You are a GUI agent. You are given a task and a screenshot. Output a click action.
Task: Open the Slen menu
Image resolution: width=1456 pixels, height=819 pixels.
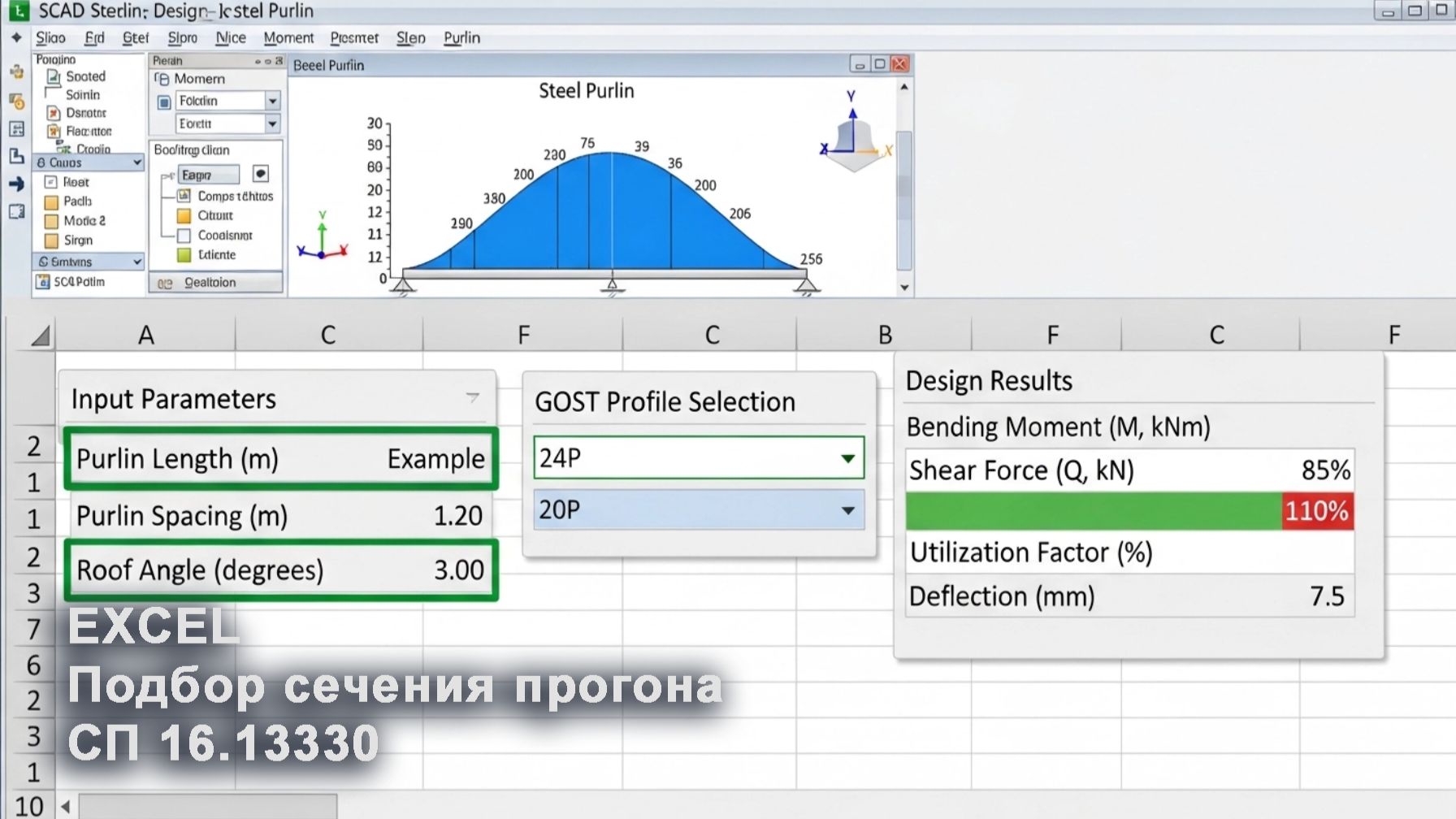(411, 38)
